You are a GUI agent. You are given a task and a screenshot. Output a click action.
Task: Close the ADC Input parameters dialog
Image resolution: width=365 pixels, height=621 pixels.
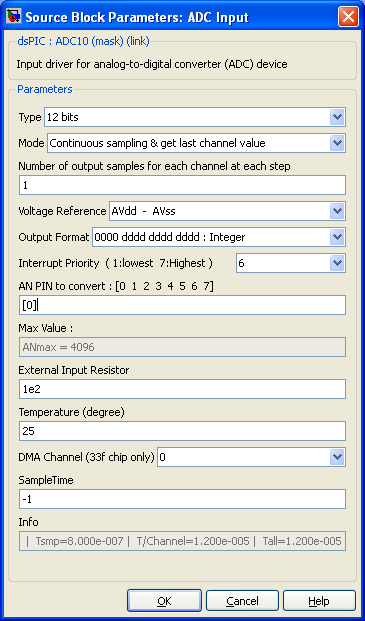pyautogui.click(x=348, y=17)
